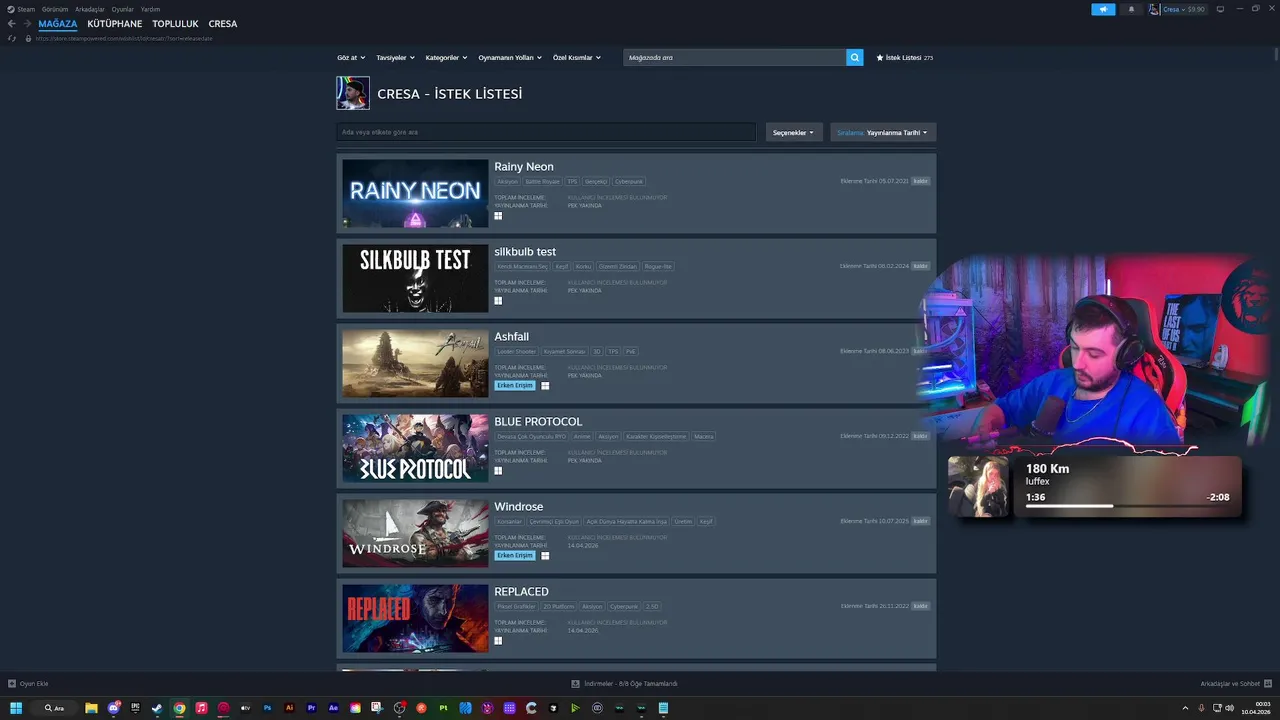Open the blue announcements megaphone button

pyautogui.click(x=1103, y=9)
